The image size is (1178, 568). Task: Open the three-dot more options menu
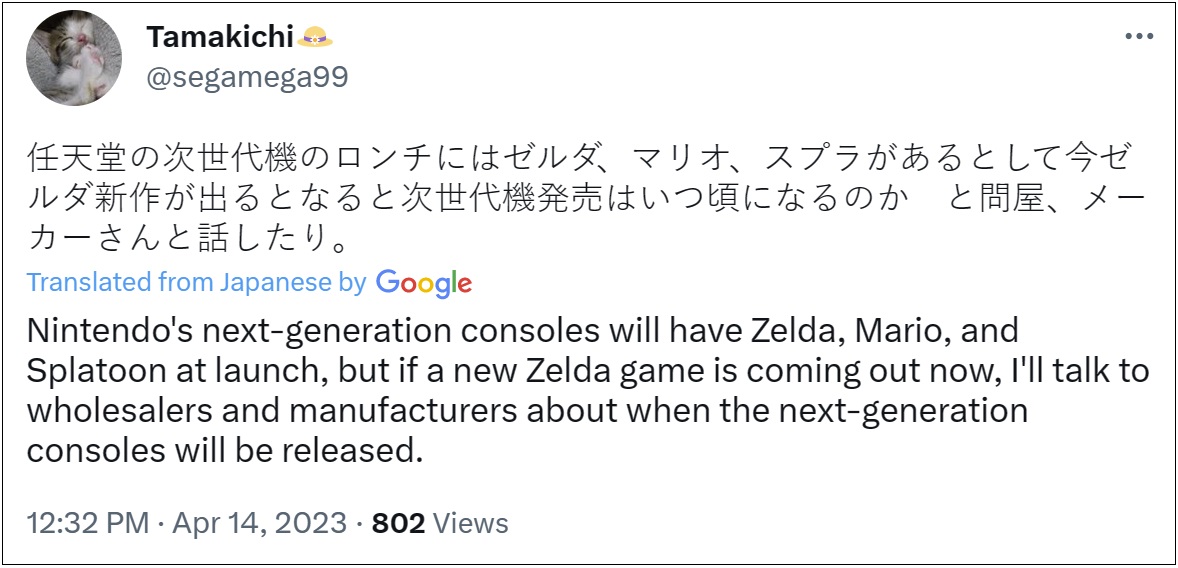[x=1140, y=36]
